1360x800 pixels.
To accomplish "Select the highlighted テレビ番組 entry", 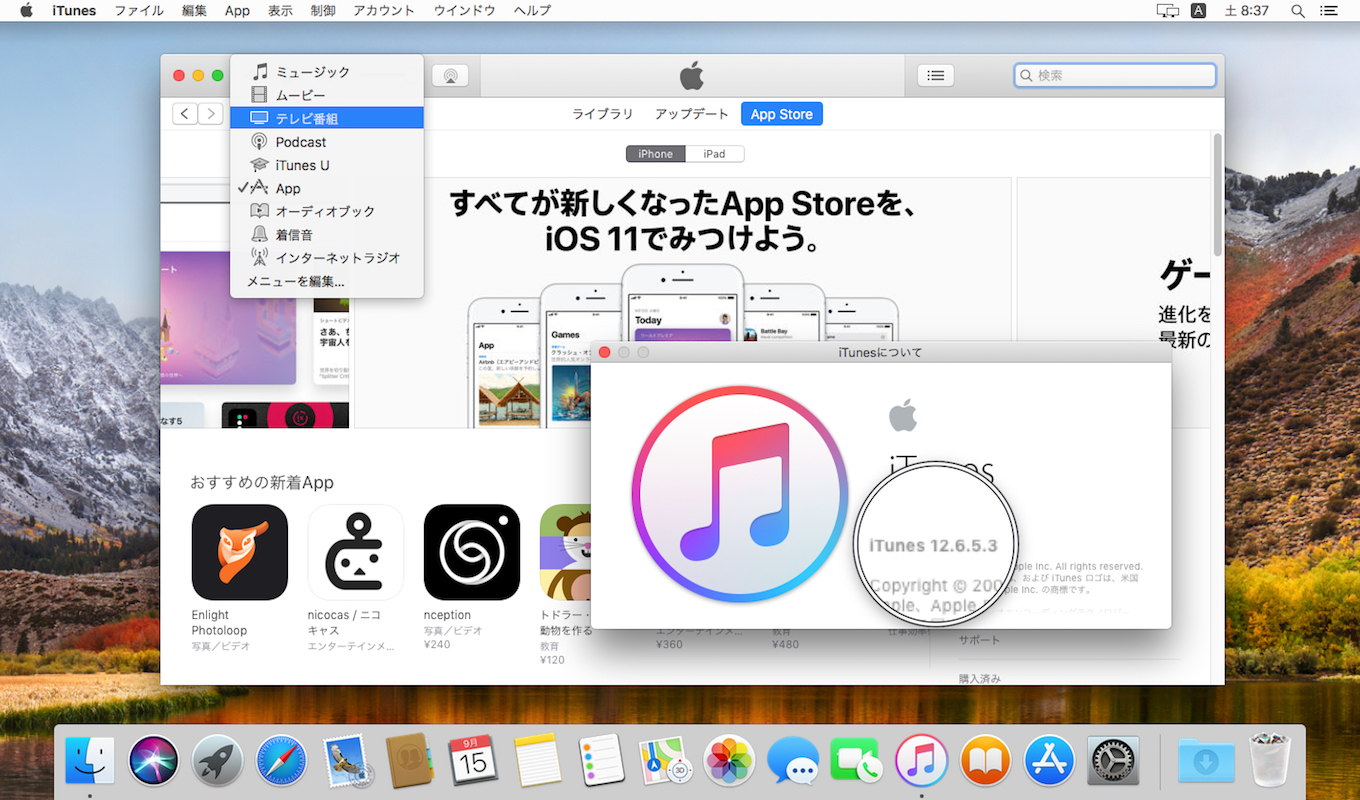I will (x=327, y=118).
